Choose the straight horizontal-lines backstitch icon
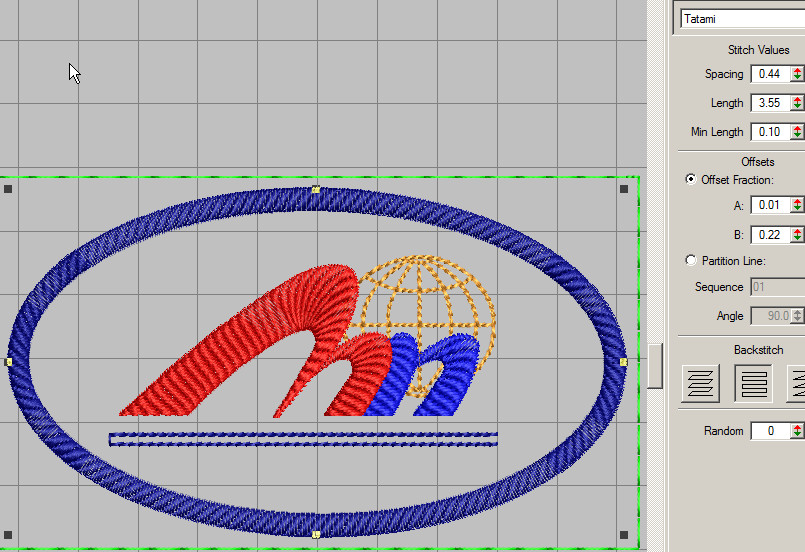Screen dimensions: 805x552 coord(754,384)
